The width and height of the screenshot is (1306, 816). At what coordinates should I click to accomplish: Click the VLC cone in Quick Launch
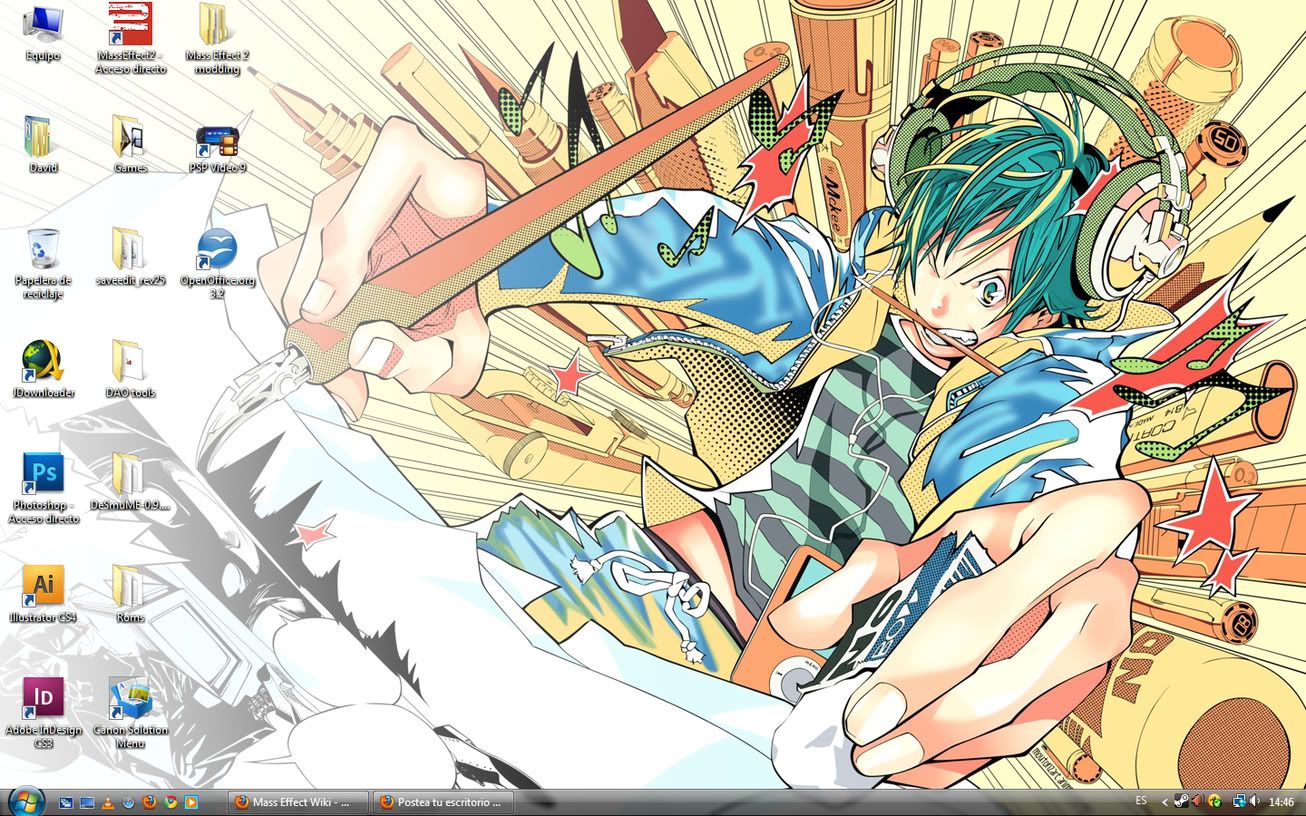click(x=108, y=802)
